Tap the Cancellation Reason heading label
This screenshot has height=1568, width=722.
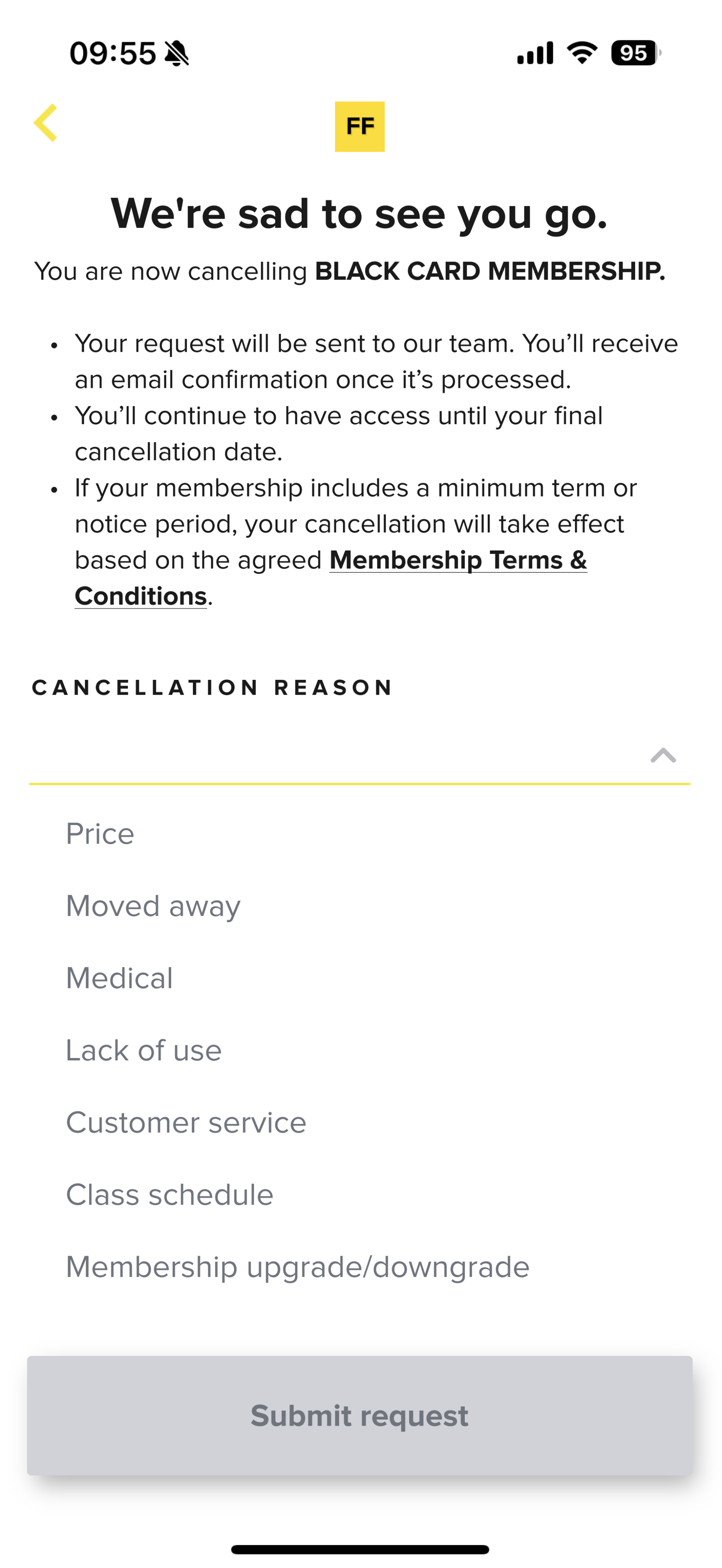212,688
